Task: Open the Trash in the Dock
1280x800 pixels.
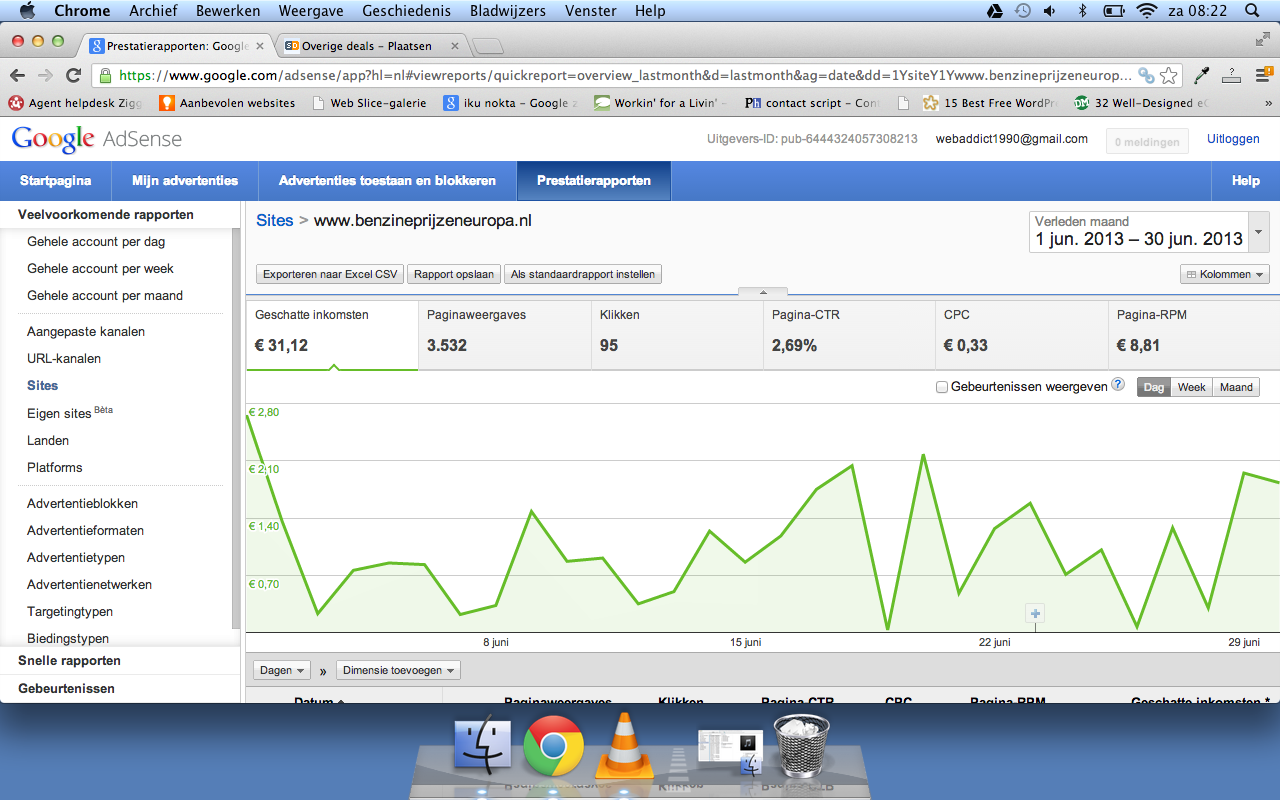Action: [802, 746]
